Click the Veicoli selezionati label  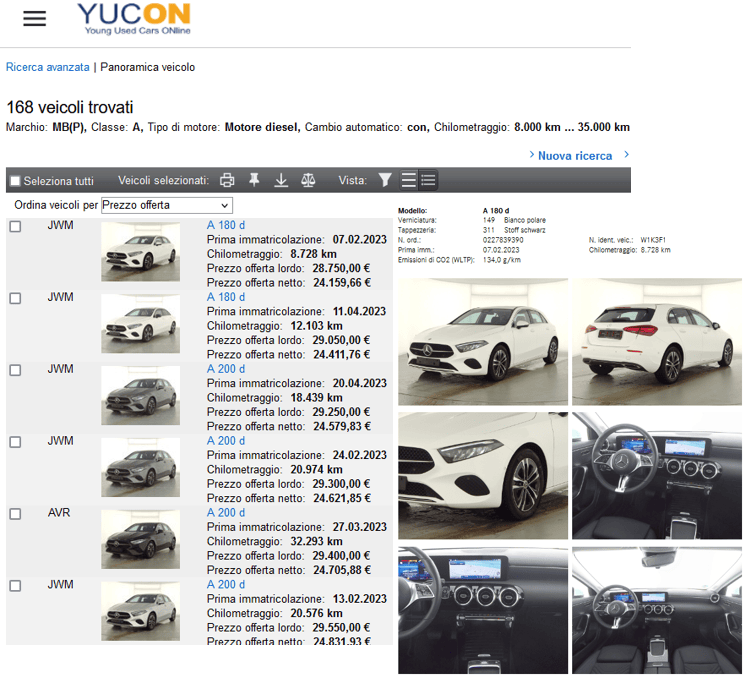(x=163, y=181)
